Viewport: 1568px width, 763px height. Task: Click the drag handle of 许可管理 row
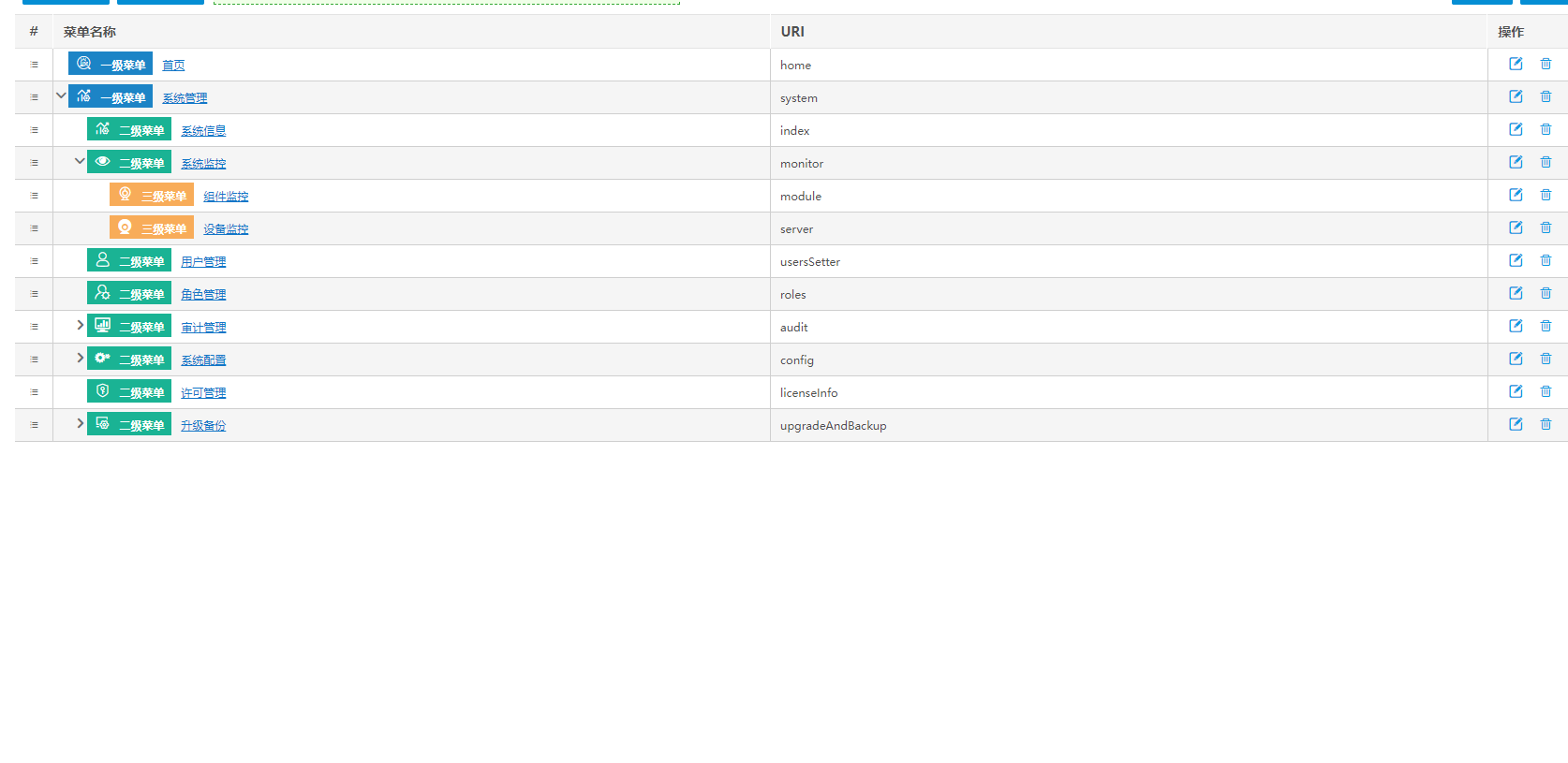pyautogui.click(x=35, y=392)
